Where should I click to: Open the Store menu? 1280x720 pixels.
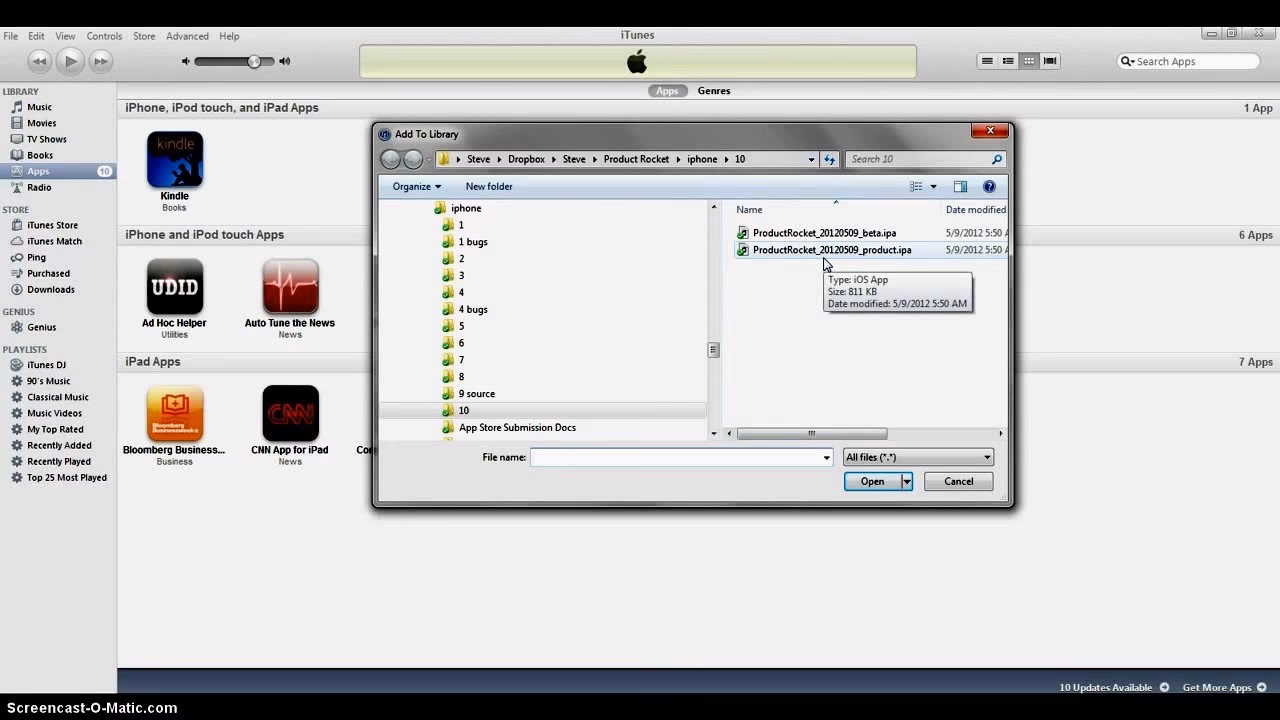point(144,35)
